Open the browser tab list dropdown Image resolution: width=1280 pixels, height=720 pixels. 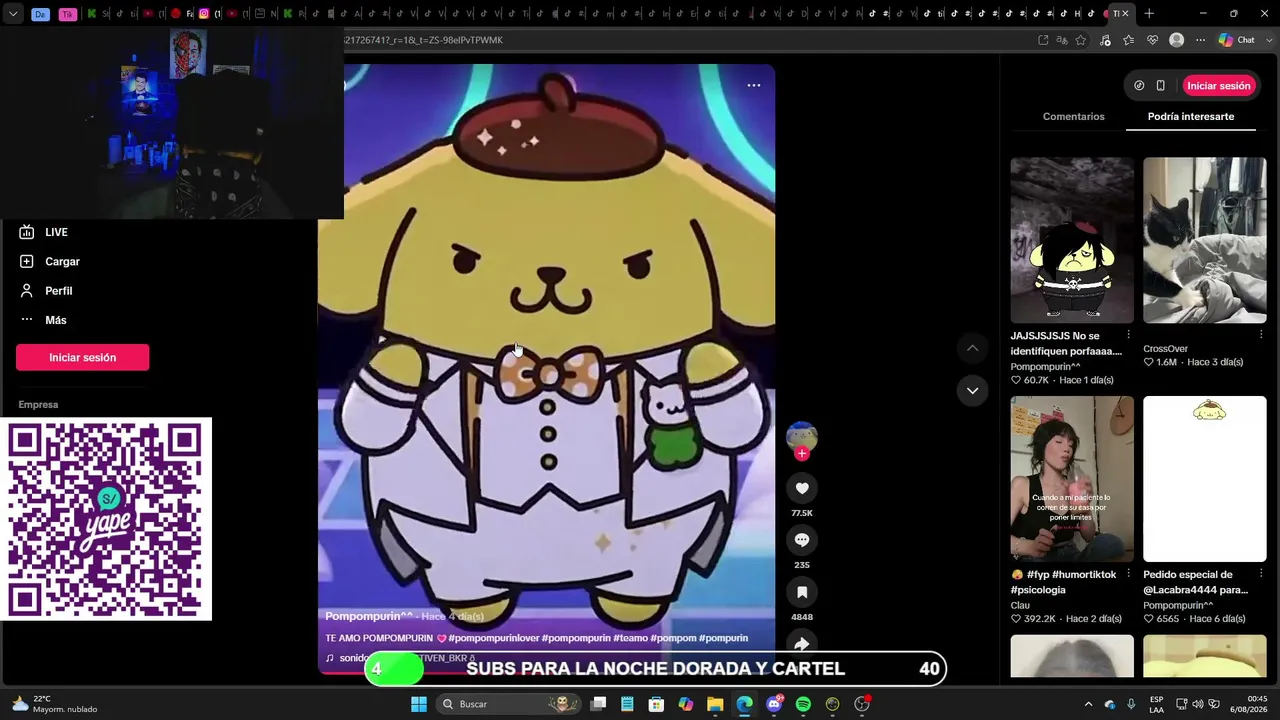tap(13, 14)
